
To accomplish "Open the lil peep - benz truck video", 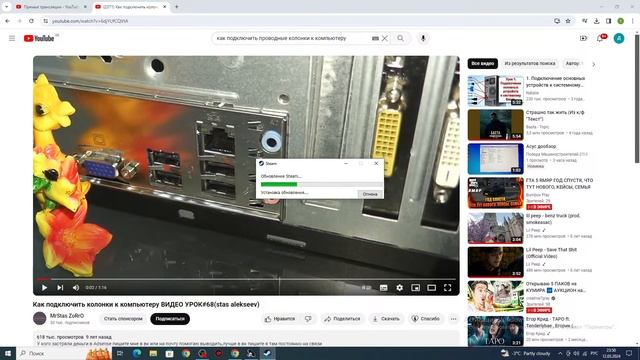I will [495, 228].
